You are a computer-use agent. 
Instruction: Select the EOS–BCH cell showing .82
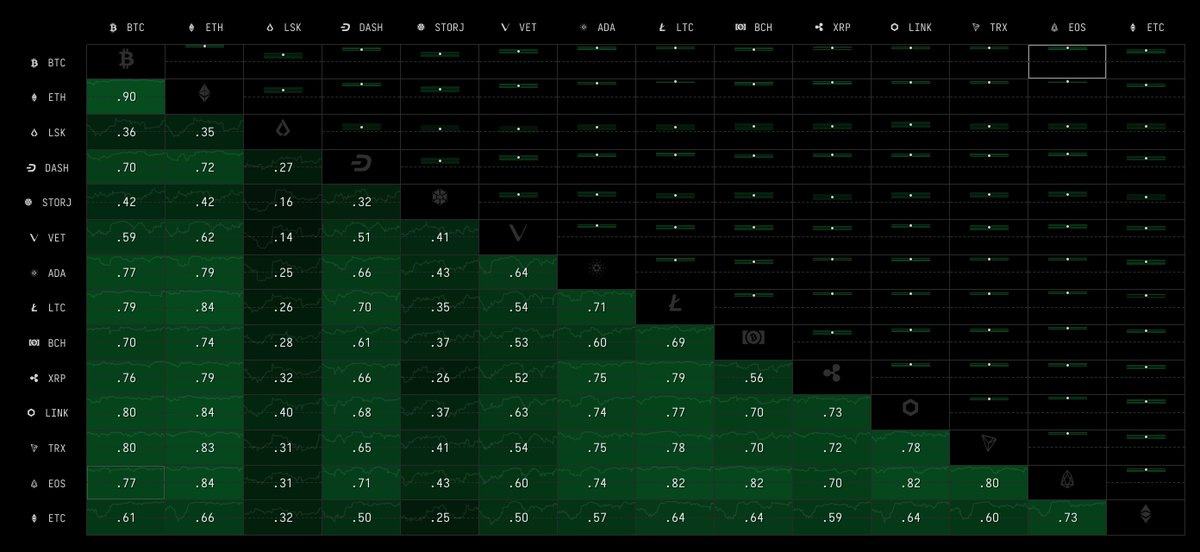(x=754, y=483)
